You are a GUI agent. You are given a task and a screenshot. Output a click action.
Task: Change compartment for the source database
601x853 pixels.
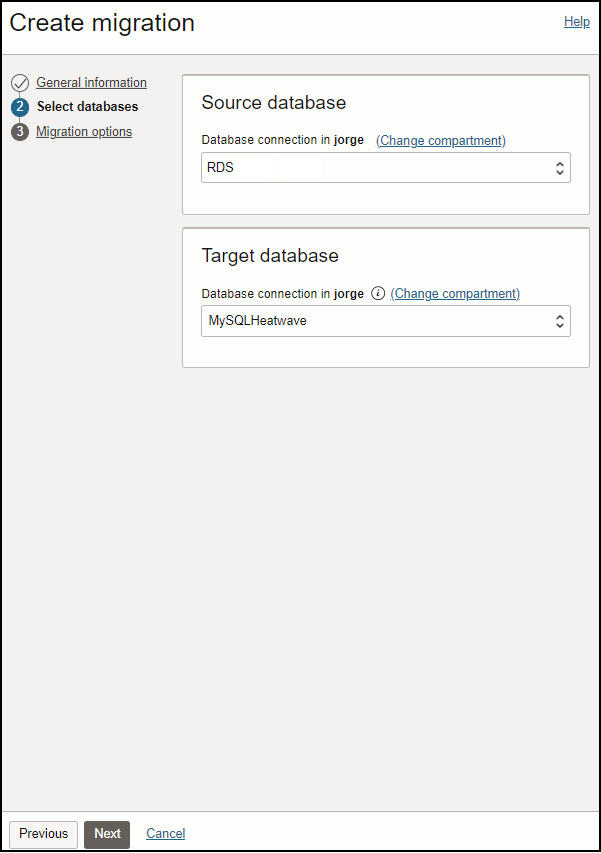440,140
